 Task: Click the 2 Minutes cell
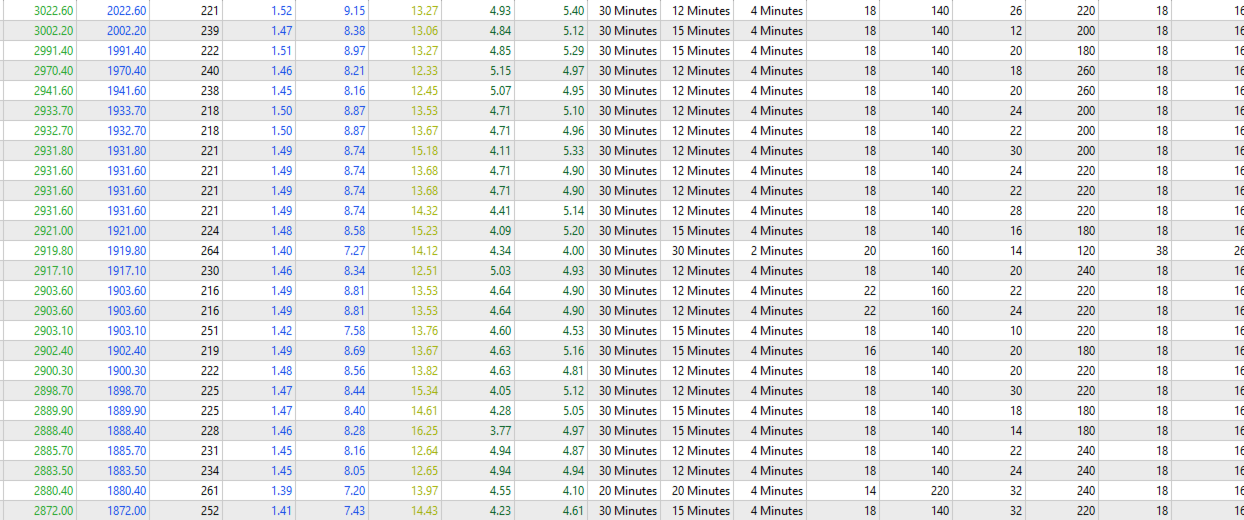[776, 251]
